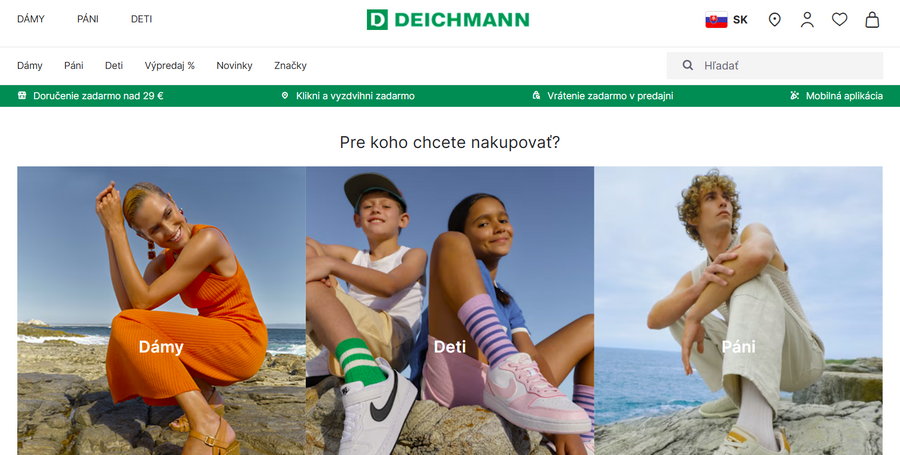The height and width of the screenshot is (455, 900).
Task: Click the delivery box icon in green bar
Action: point(22,96)
